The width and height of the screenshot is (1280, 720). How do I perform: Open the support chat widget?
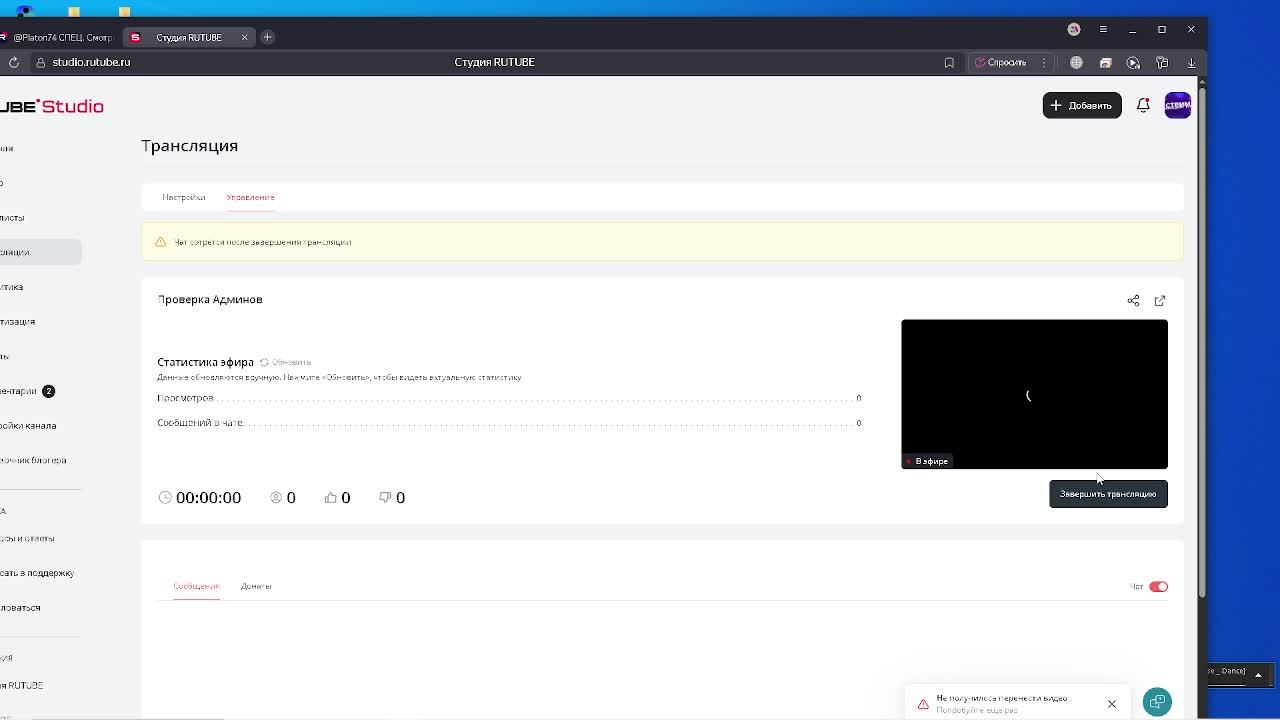coord(1157,702)
